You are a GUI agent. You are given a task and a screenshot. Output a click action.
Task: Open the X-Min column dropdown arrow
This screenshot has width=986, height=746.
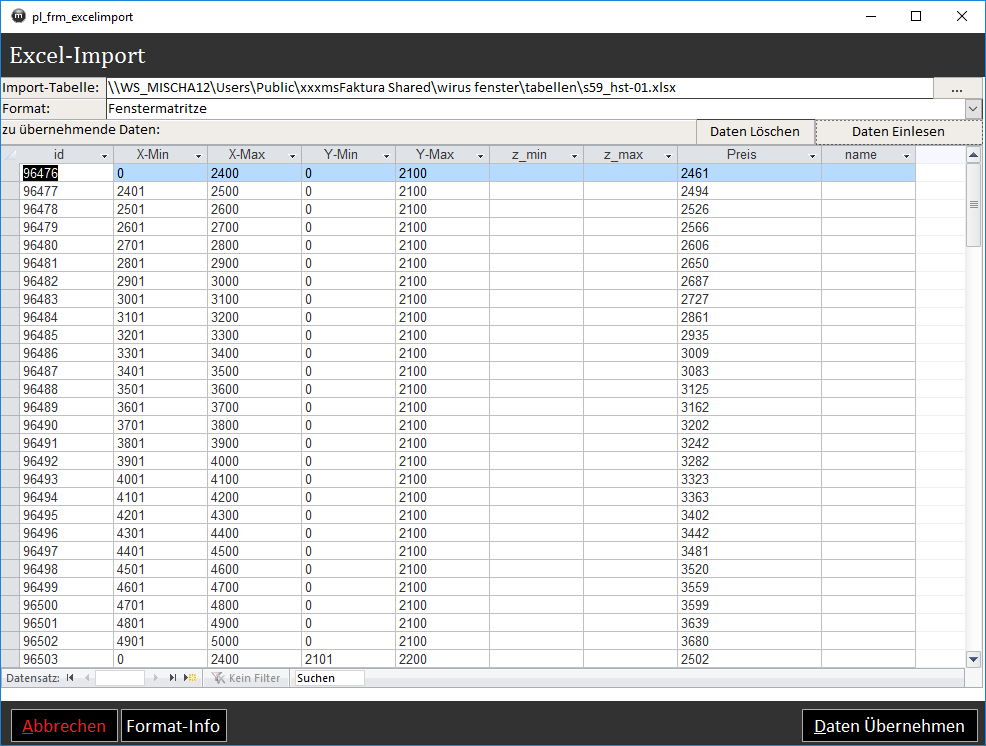point(198,155)
